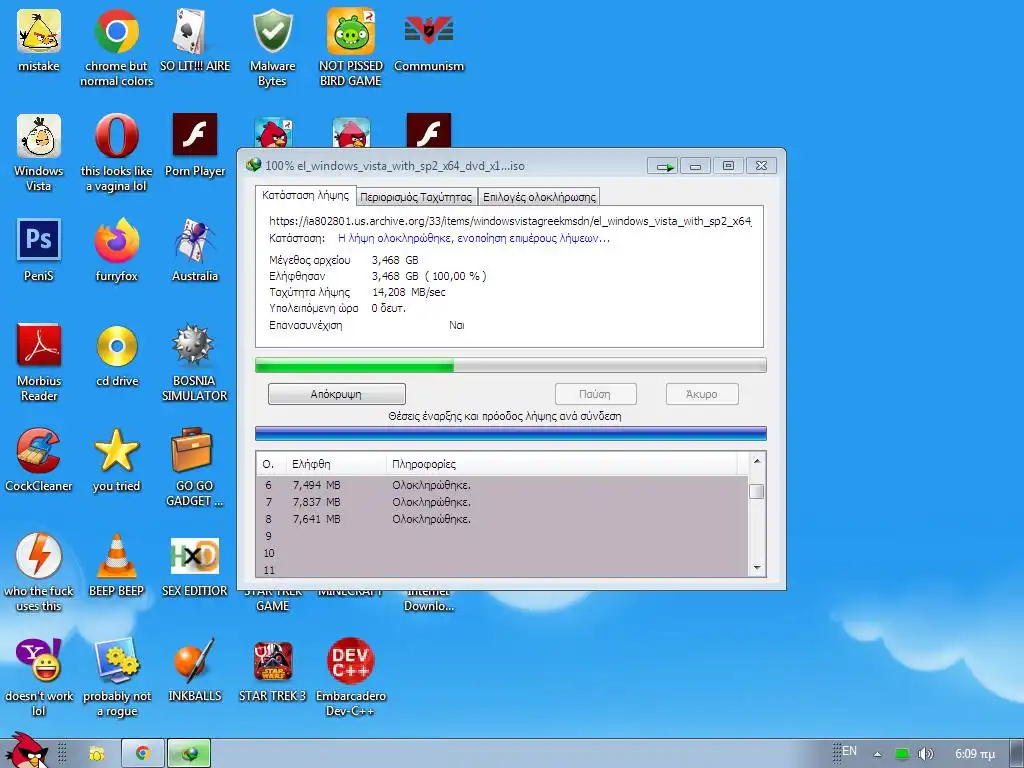1024x768 pixels.
Task: Open the 'mistake' Angry Birds desktop icon
Action: [39, 40]
